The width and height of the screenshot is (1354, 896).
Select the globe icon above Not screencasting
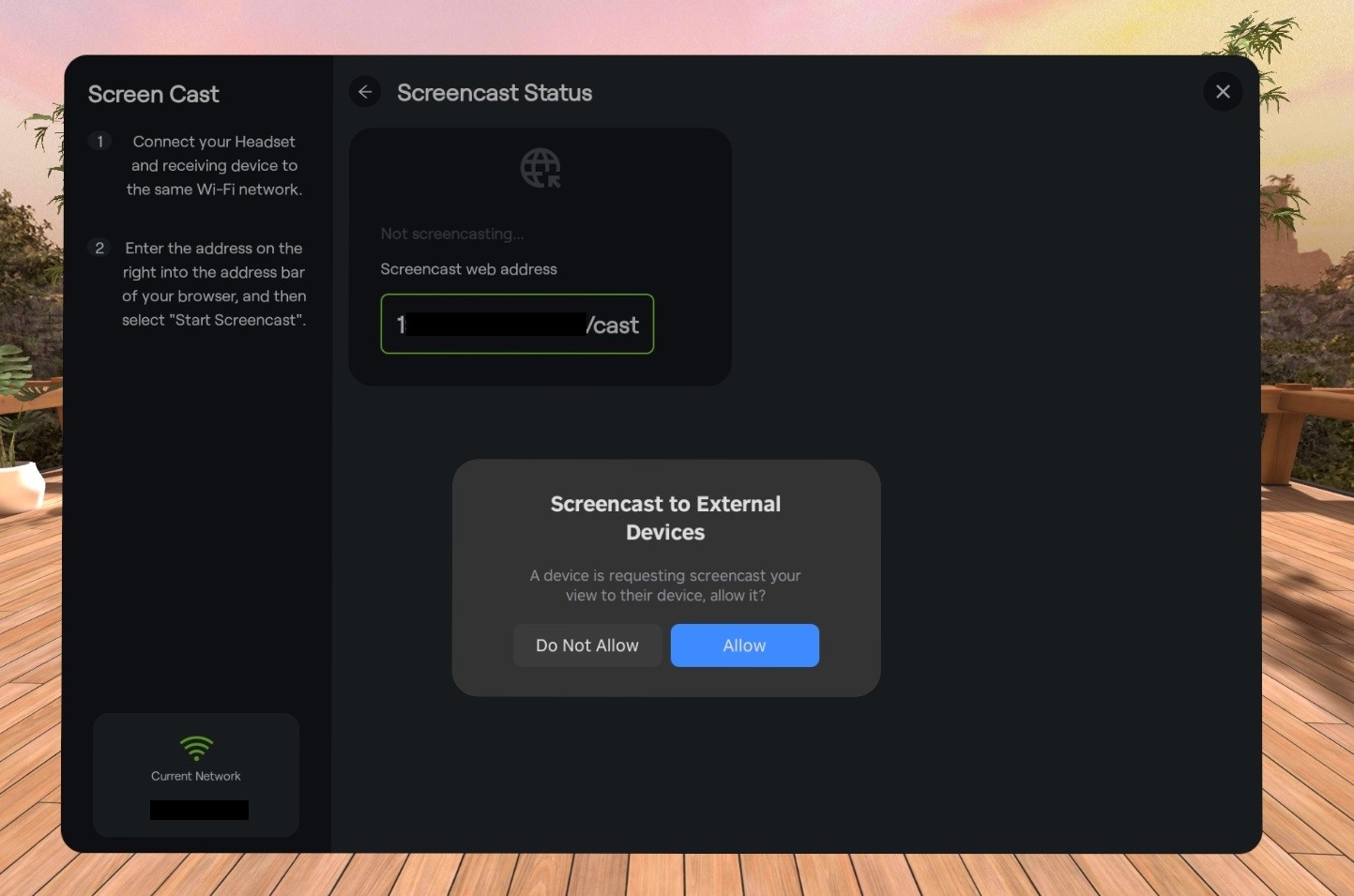click(540, 167)
